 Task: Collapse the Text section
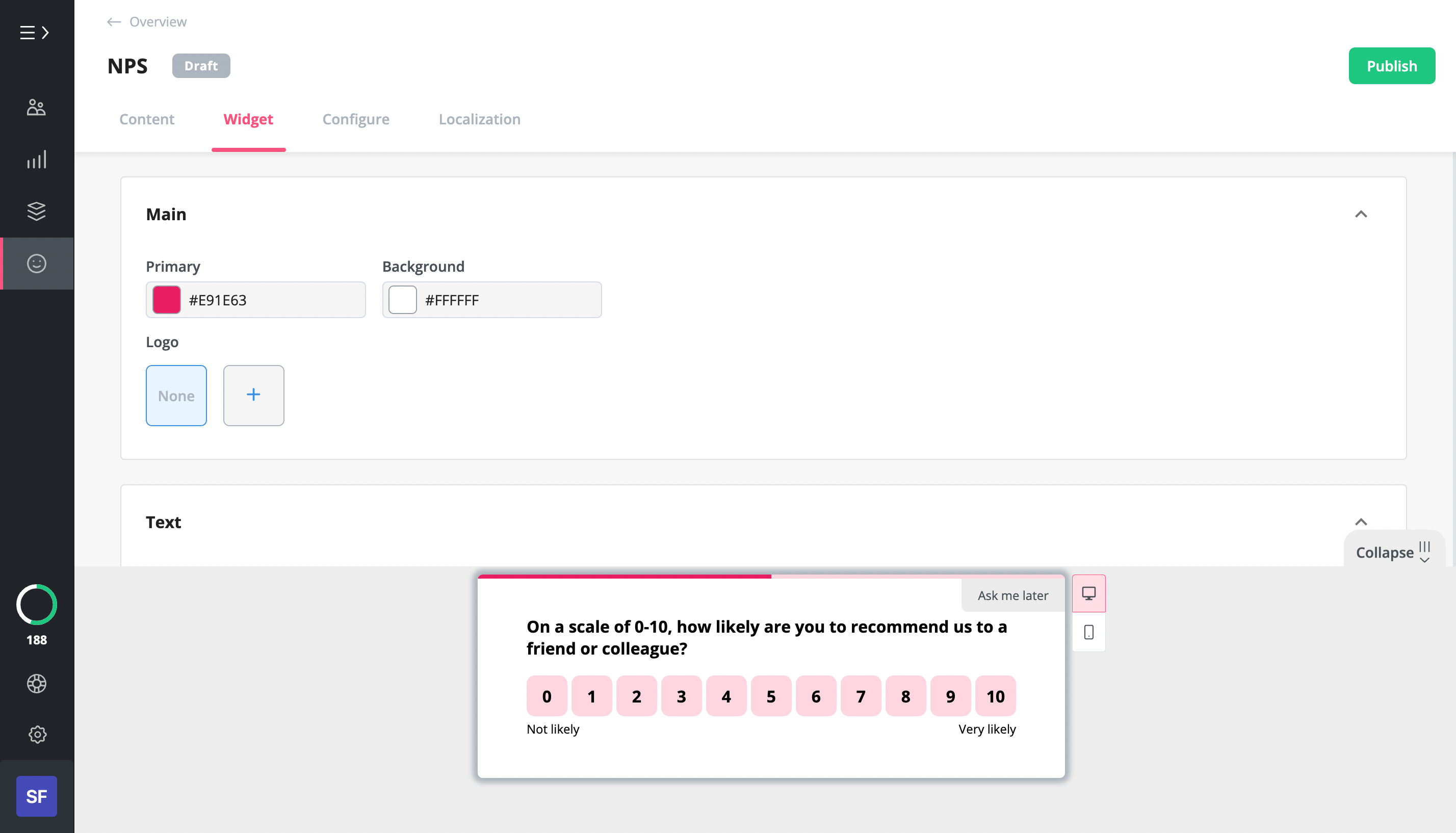[x=1362, y=521]
